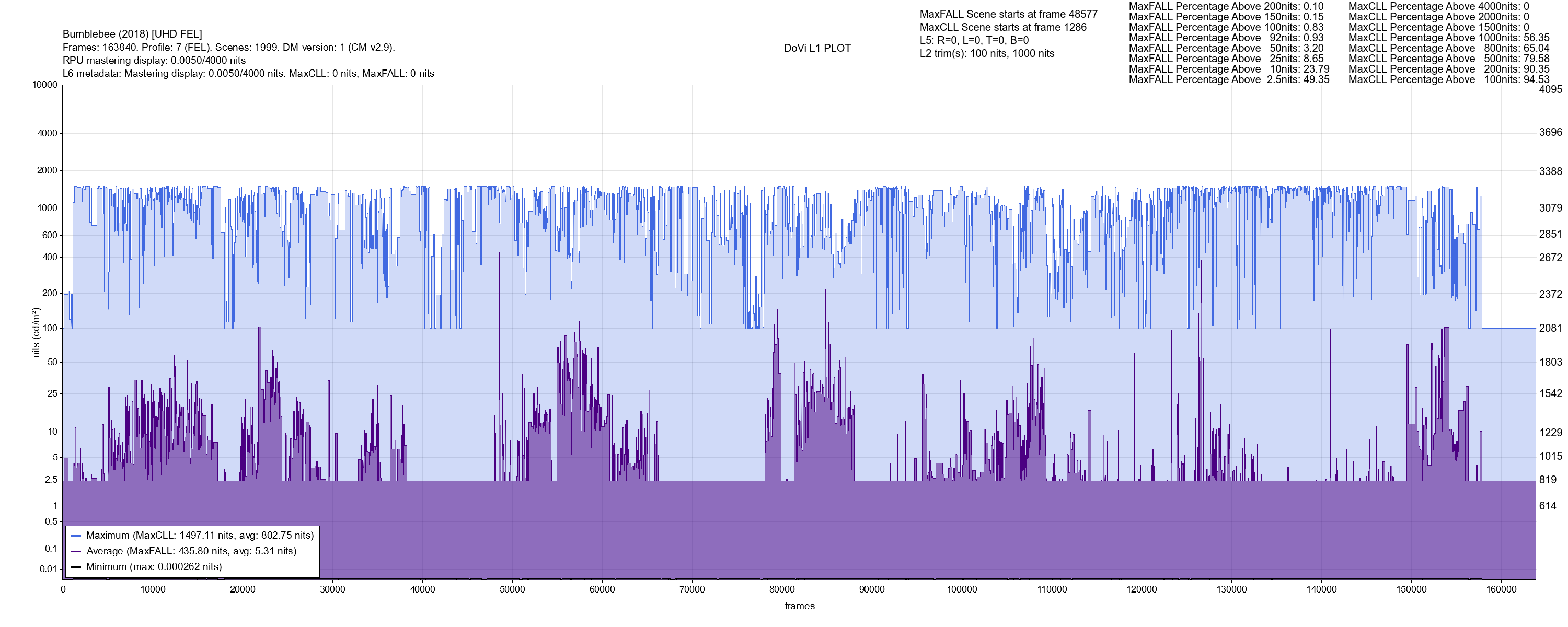Screen dimensions: 1568x627
Task: Click the 120000 tick on the frames axis
Action: [x=1142, y=589]
